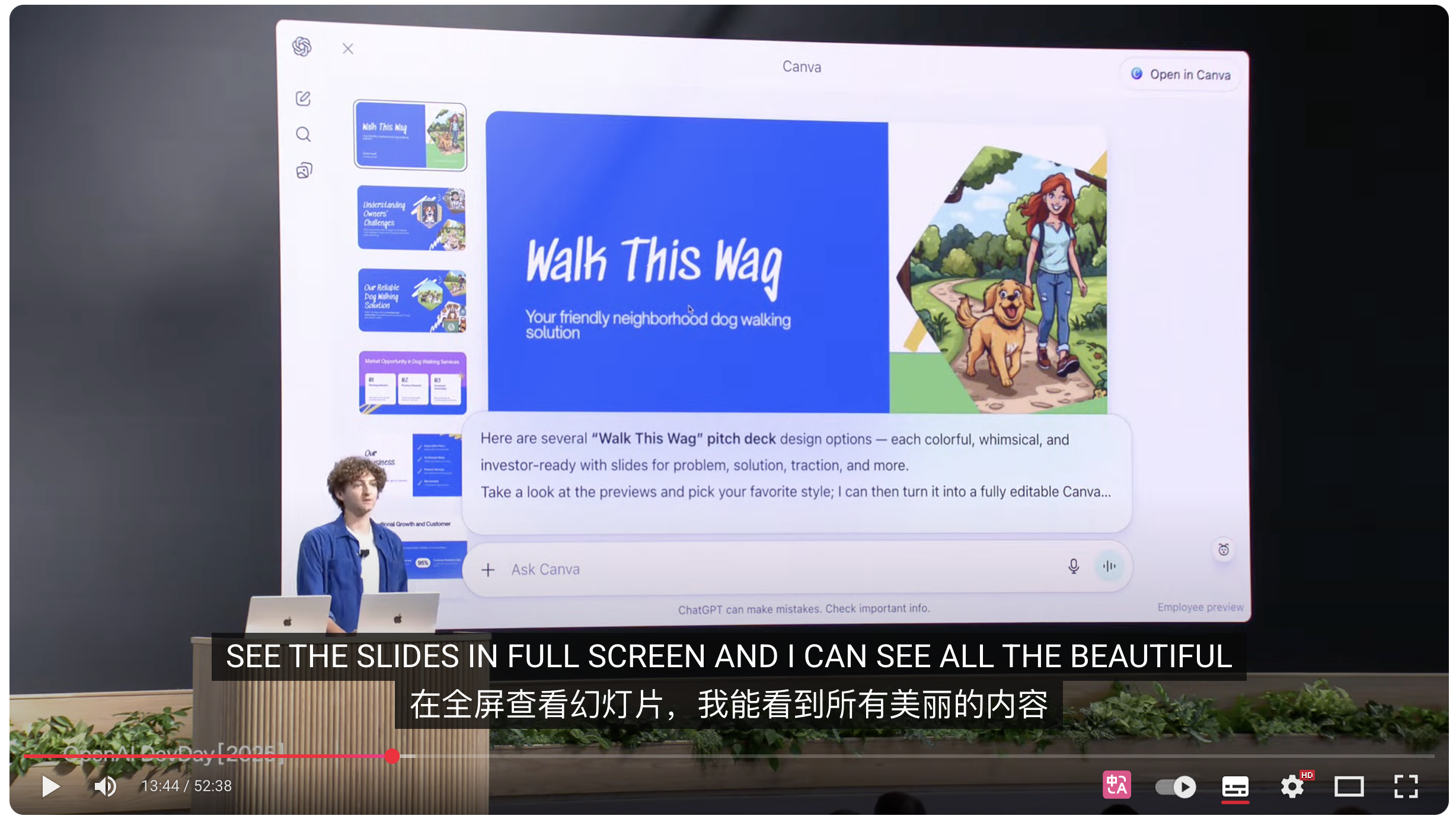
Task: Start voice mode with waveform icon
Action: 1109,566
